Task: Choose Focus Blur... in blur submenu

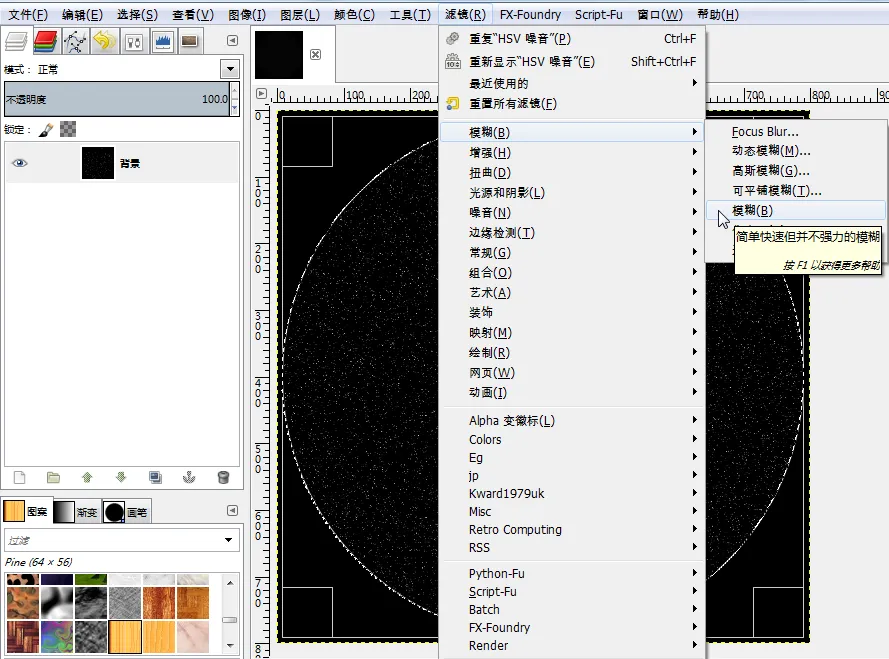Action: click(x=796, y=132)
